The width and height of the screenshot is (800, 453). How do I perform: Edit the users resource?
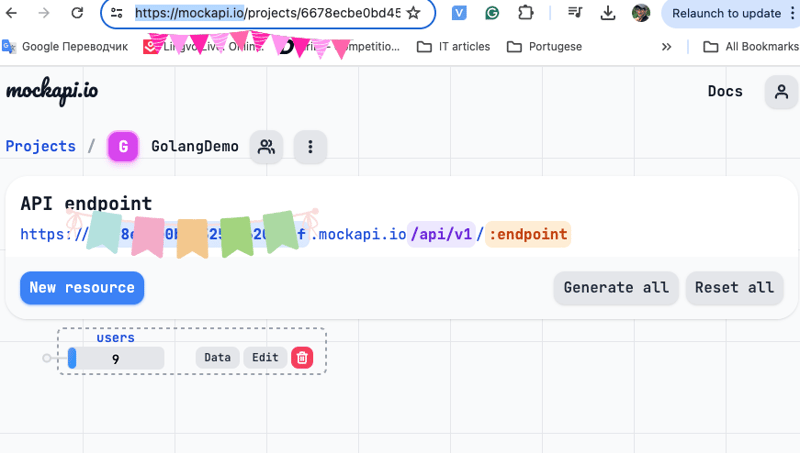click(265, 358)
